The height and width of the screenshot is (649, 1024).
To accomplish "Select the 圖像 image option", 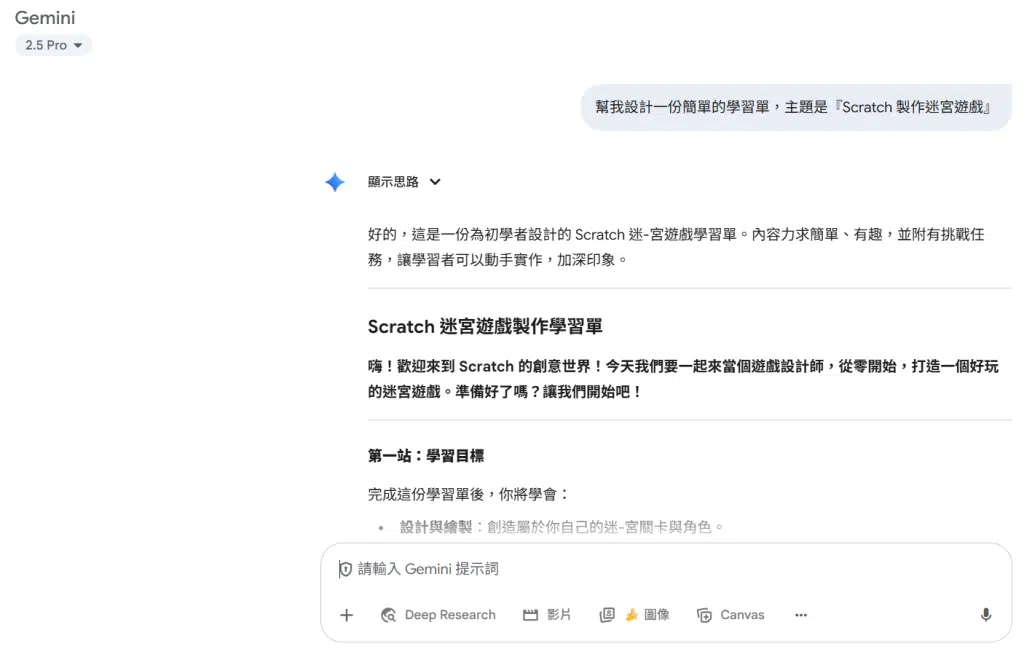I will click(635, 615).
